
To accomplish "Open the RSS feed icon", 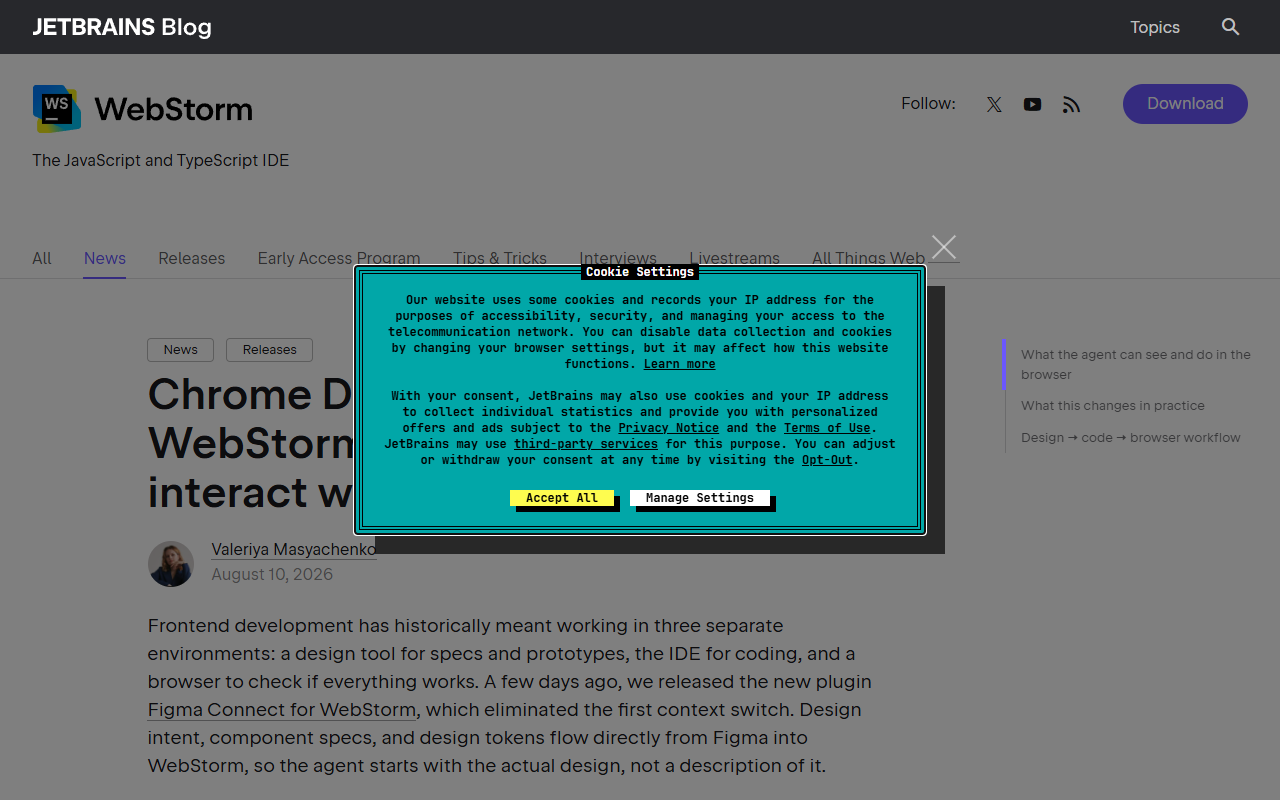I will pyautogui.click(x=1071, y=104).
